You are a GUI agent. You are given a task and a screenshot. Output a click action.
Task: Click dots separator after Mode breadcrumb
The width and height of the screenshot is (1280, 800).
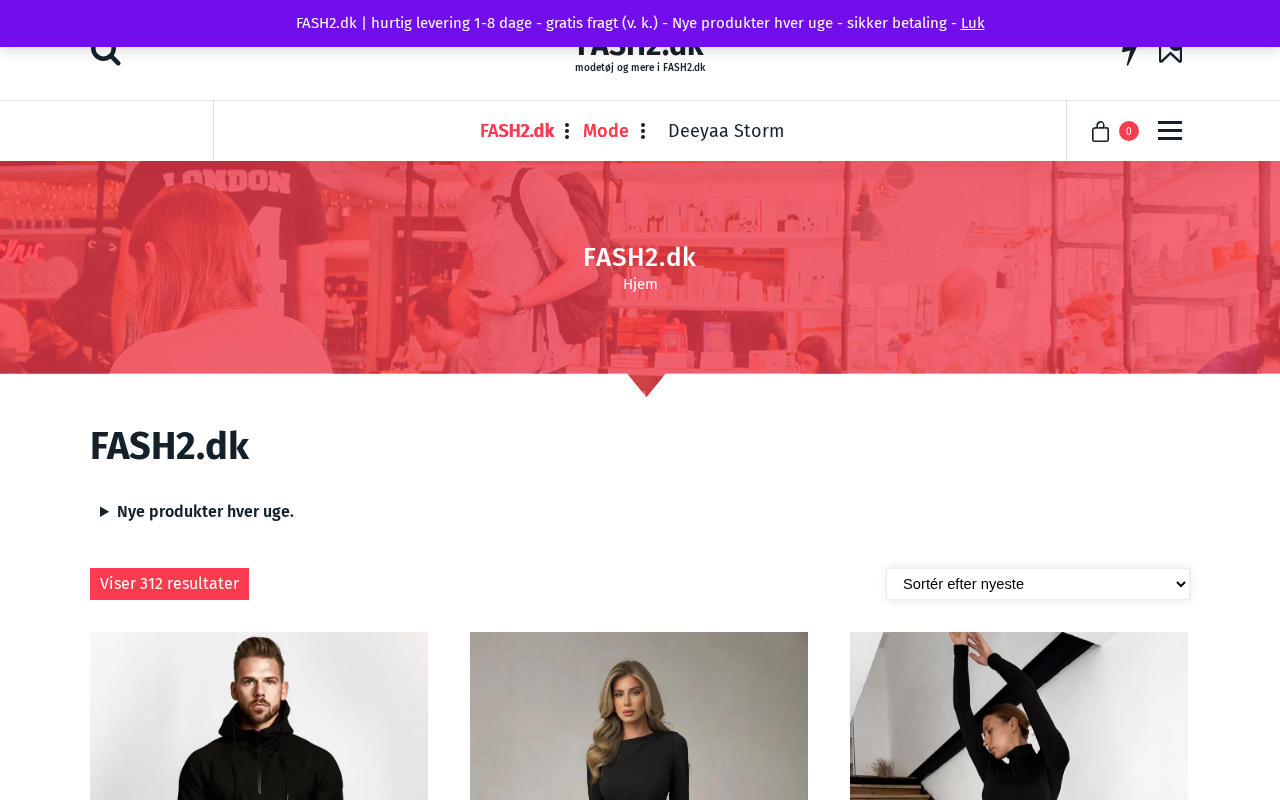[x=643, y=131]
